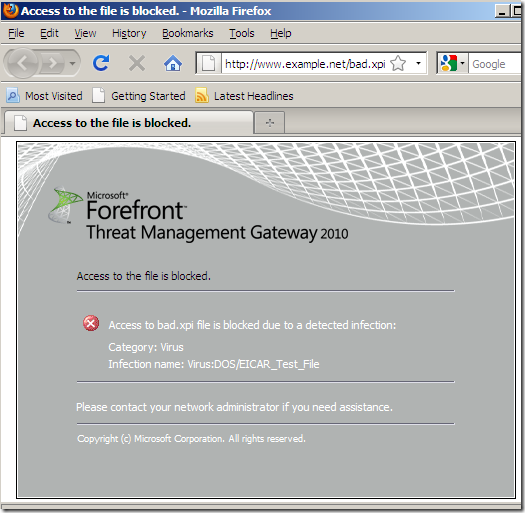The height and width of the screenshot is (513, 525).
Task: Click the Firefox logo in title bar
Action: coord(10,11)
